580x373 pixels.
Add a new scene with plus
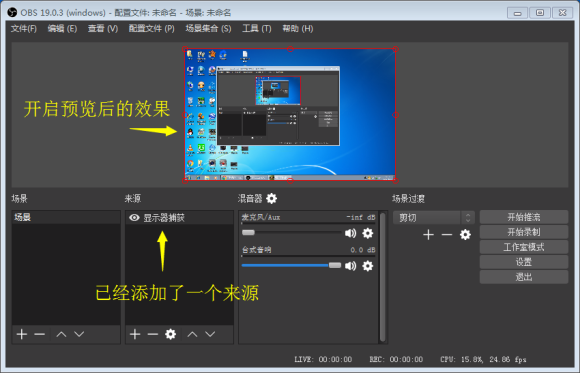[x=22, y=334]
